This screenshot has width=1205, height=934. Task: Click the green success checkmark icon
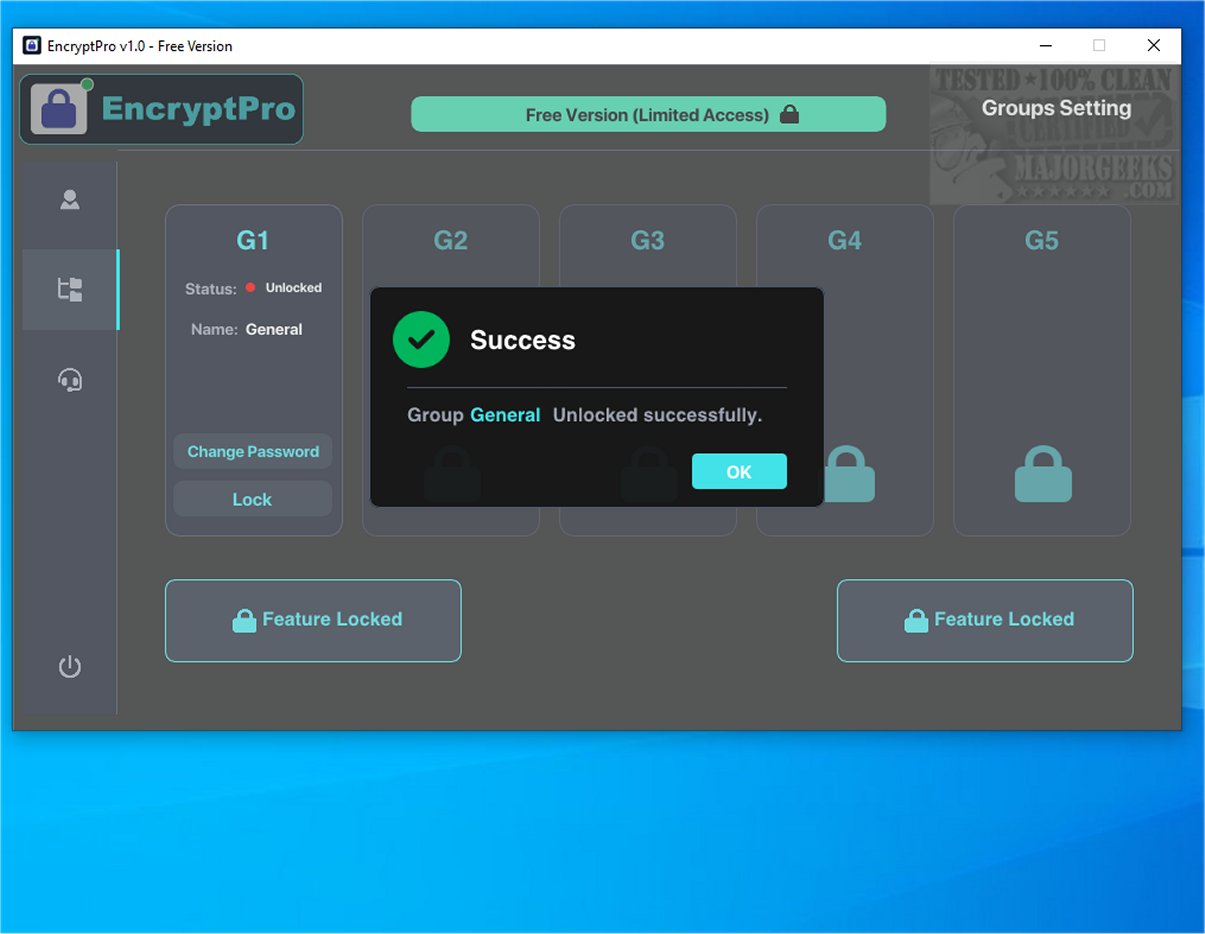[x=421, y=339]
